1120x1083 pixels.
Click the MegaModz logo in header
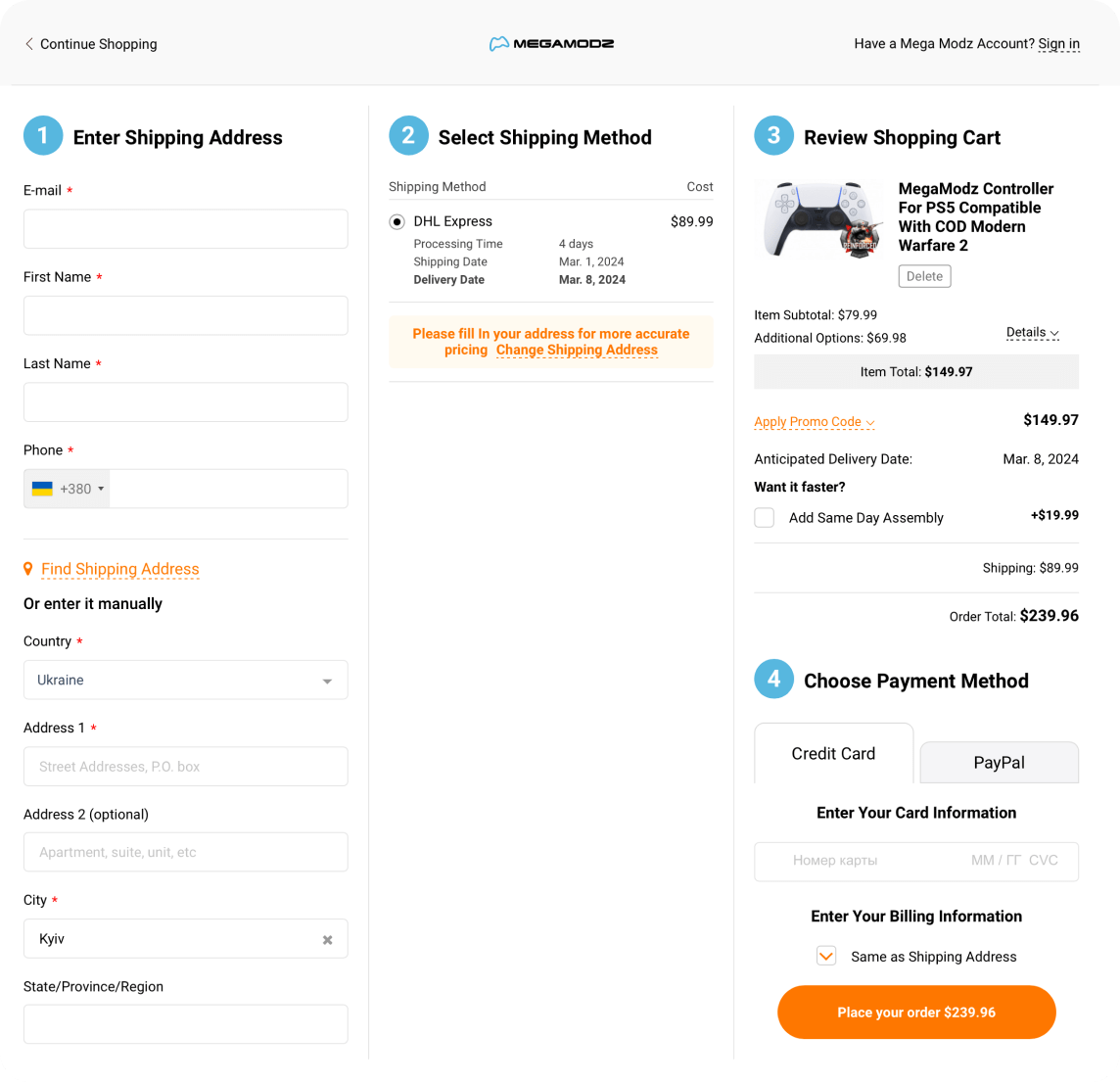click(551, 44)
